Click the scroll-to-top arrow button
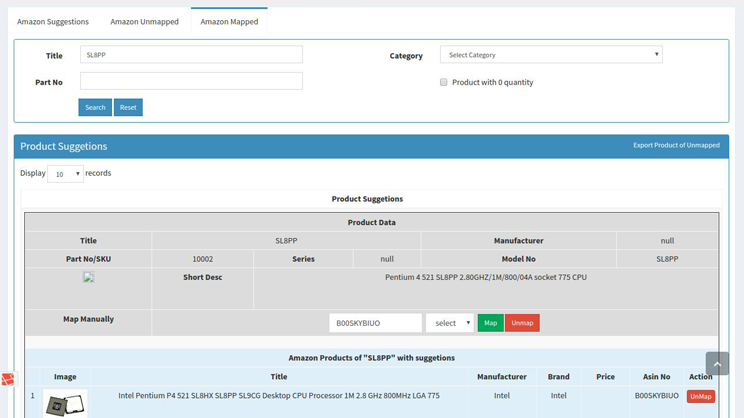This screenshot has width=744, height=418. pos(717,363)
